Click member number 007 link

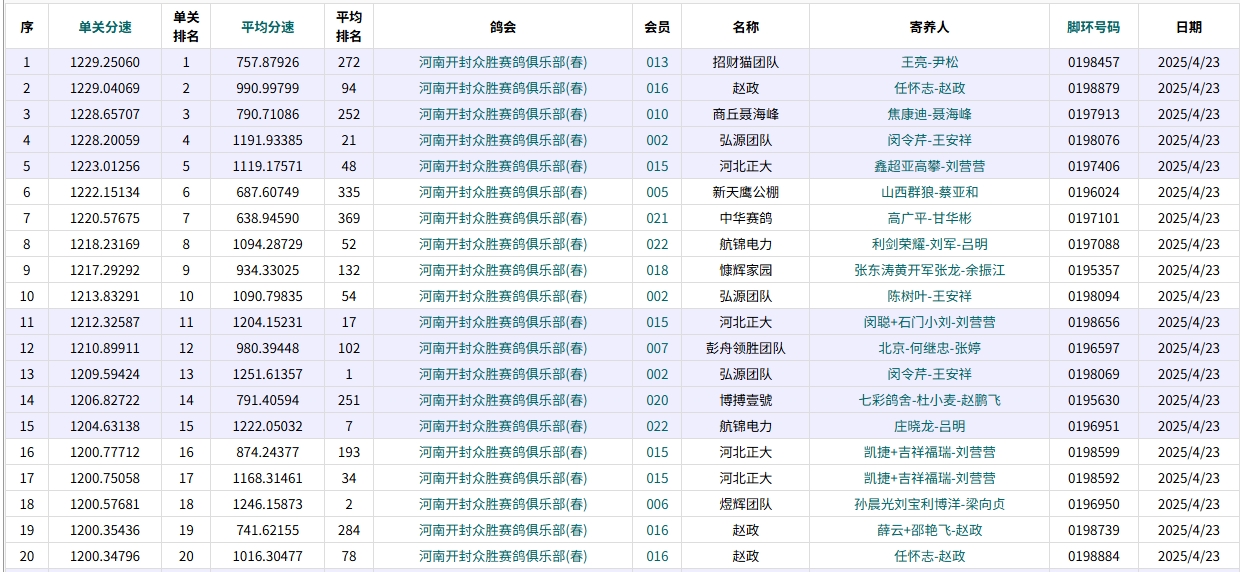click(657, 348)
